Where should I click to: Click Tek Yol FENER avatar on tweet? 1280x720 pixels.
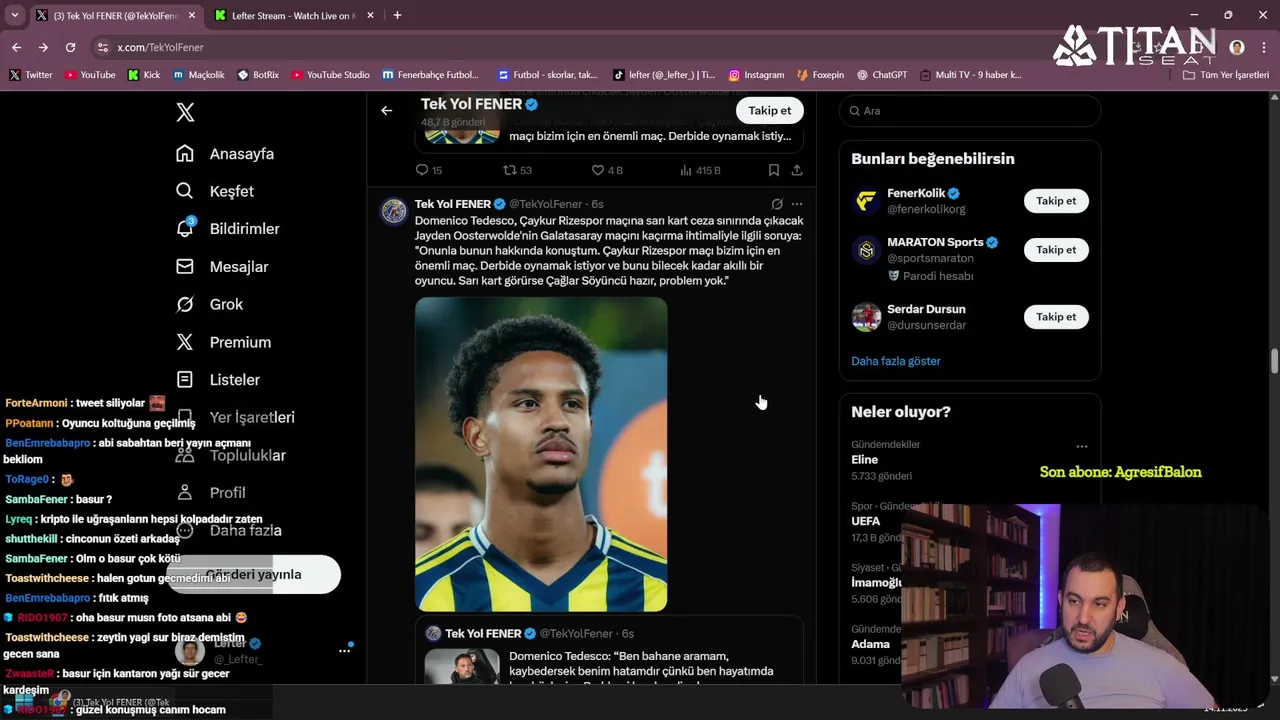[x=394, y=210]
